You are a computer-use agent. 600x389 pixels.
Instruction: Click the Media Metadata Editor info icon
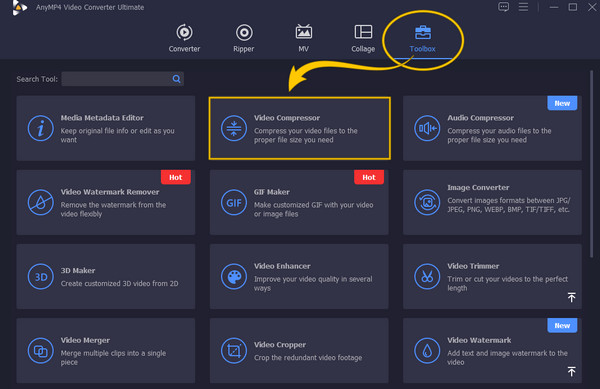pyautogui.click(x=41, y=128)
